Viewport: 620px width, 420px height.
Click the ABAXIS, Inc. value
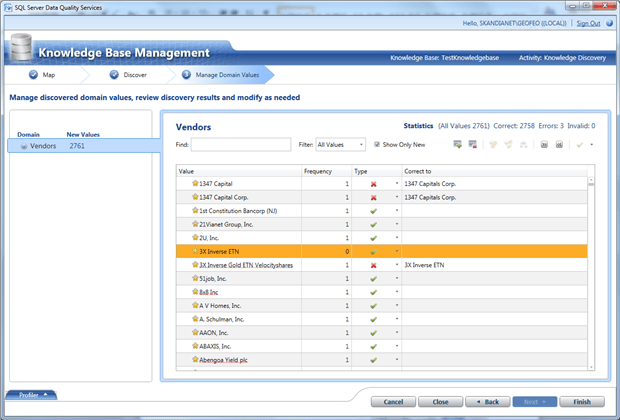coord(215,346)
